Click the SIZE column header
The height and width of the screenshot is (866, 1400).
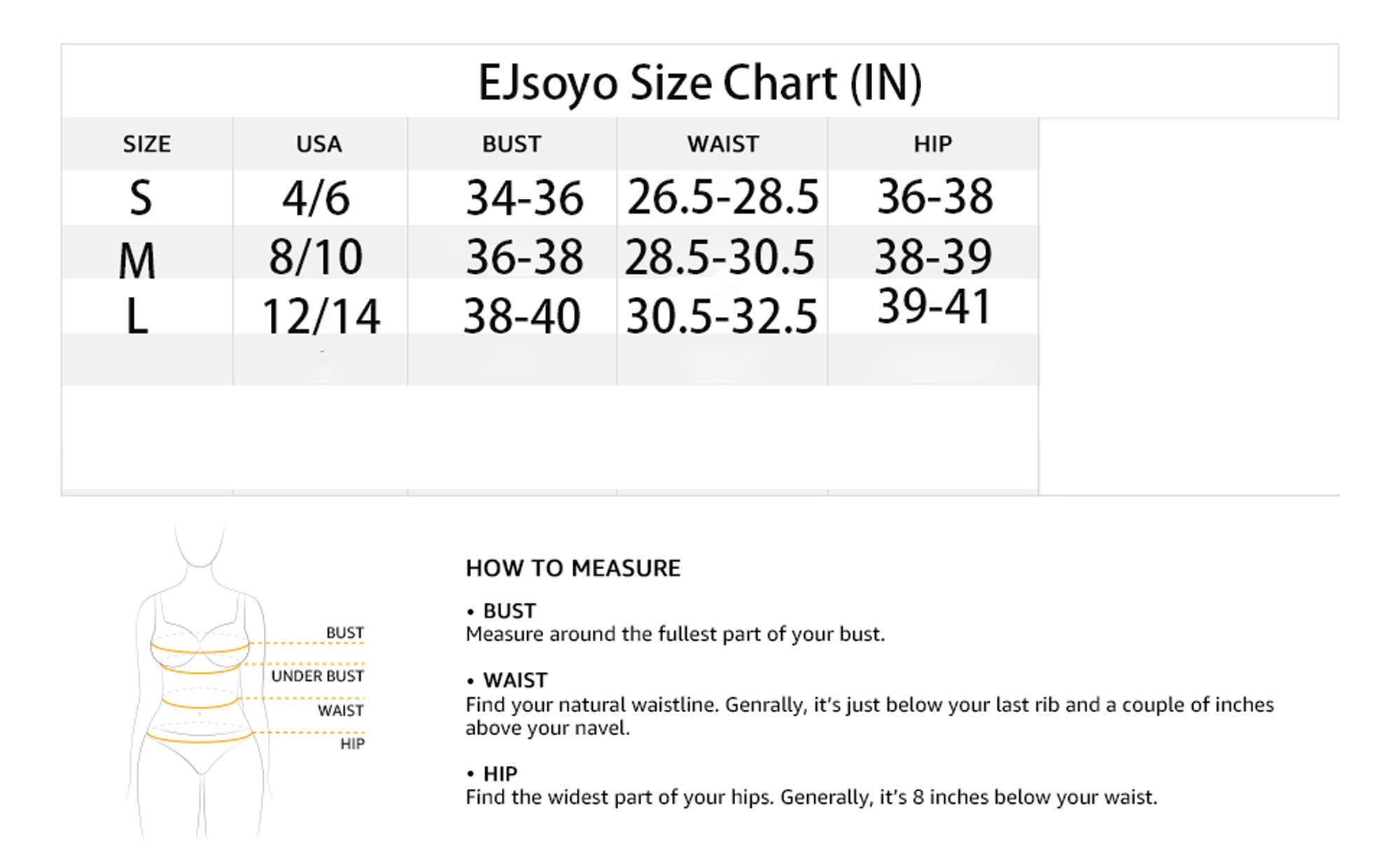click(x=146, y=144)
